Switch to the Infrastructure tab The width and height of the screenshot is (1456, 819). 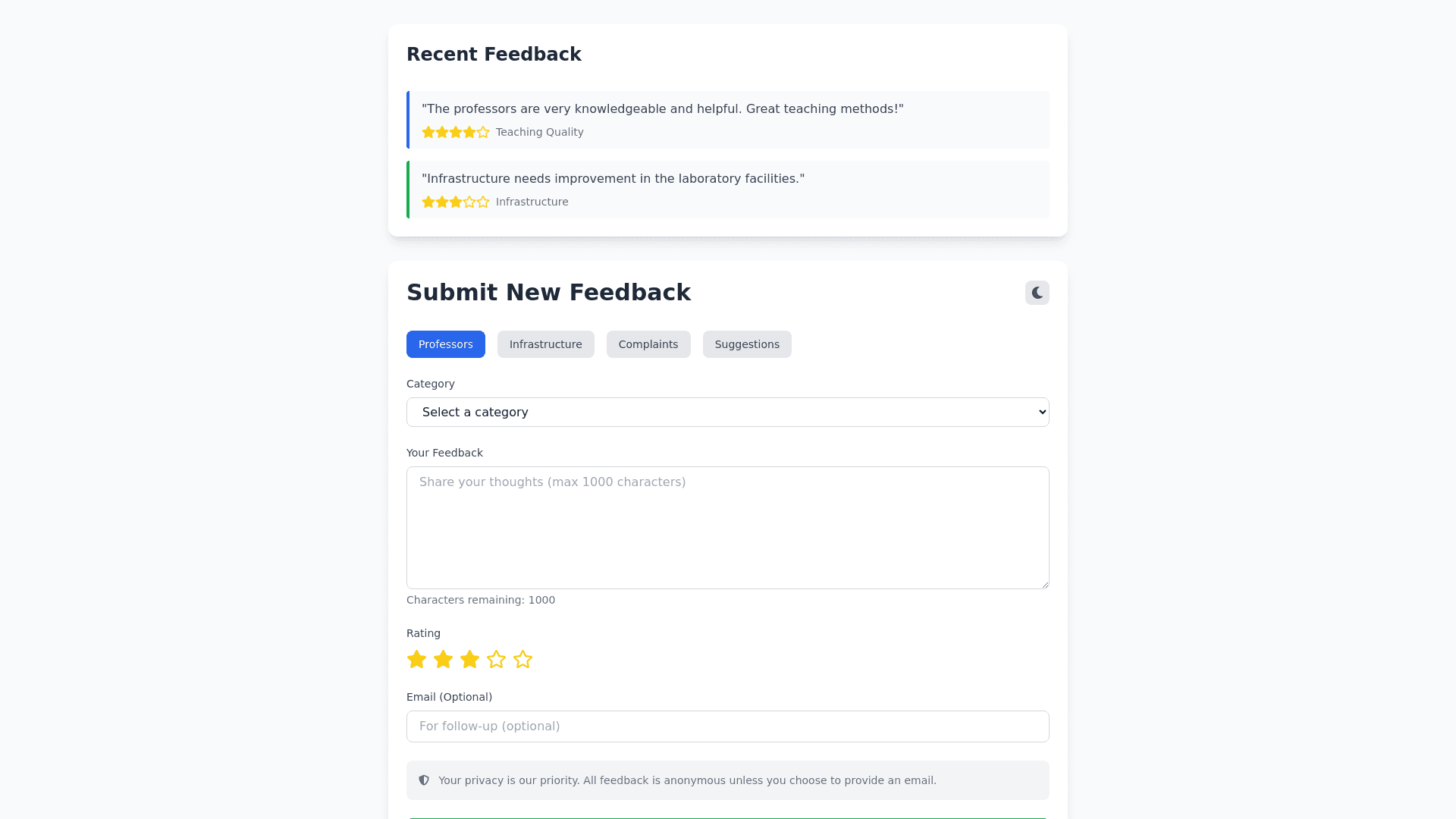(545, 344)
